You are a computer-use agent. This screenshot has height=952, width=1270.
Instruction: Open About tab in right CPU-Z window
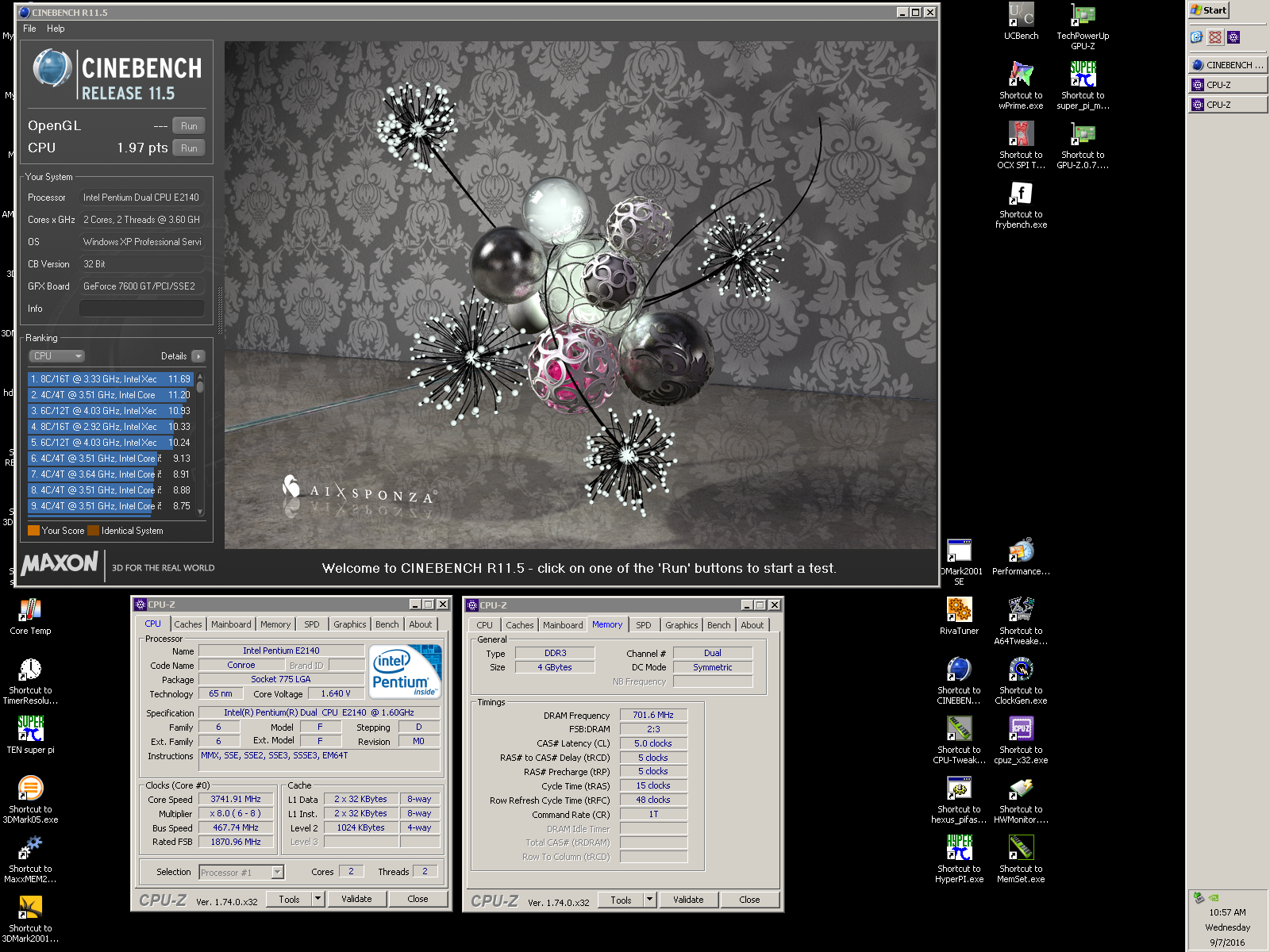pos(752,625)
